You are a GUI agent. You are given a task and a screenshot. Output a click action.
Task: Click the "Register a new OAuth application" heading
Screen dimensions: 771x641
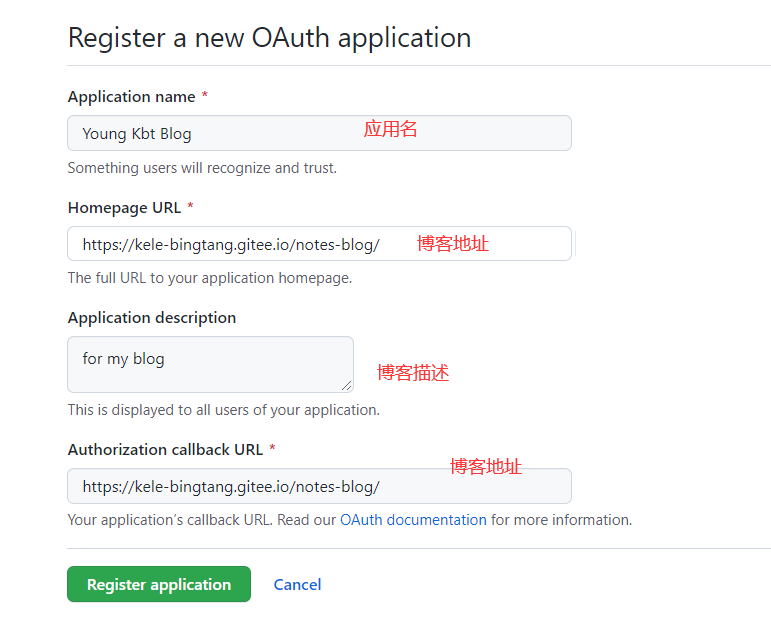click(269, 38)
